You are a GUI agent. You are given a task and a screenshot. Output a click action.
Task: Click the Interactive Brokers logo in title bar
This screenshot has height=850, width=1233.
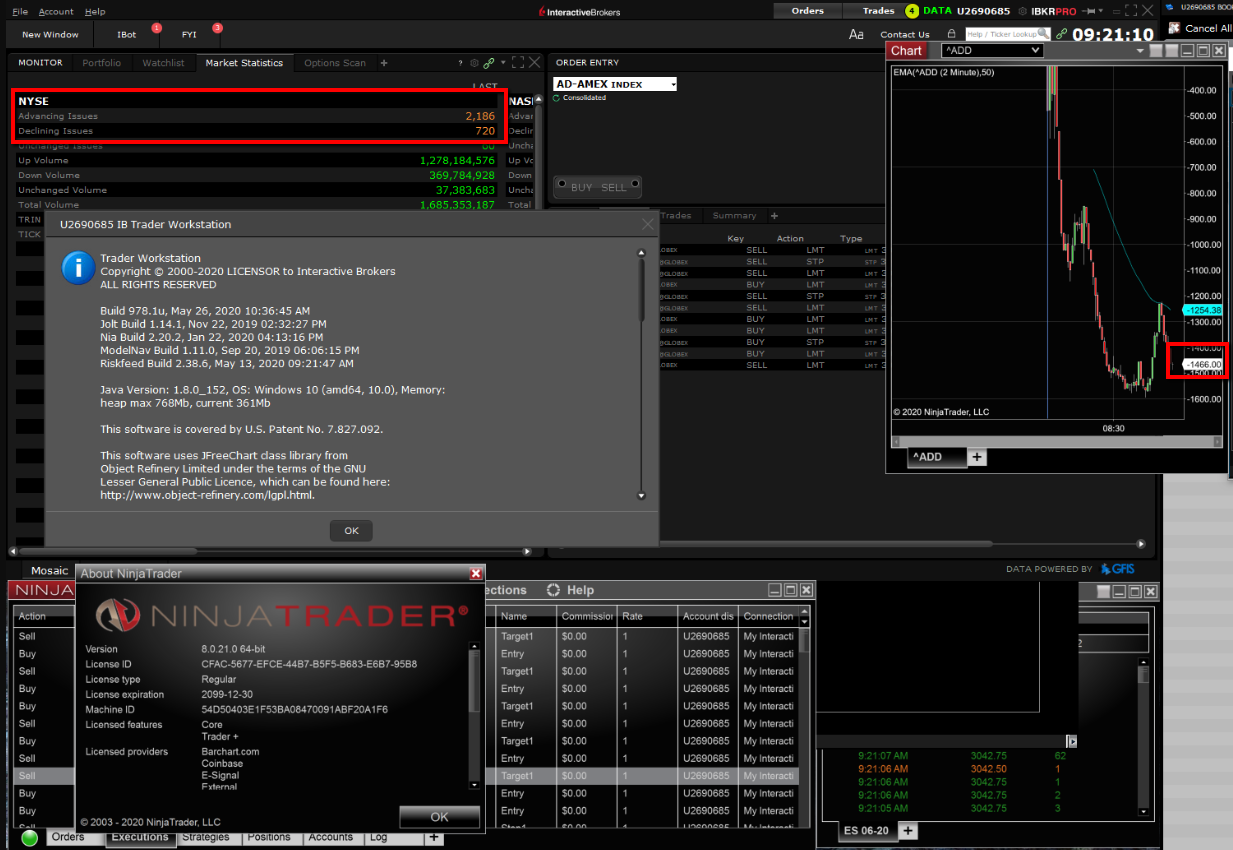[x=579, y=11]
